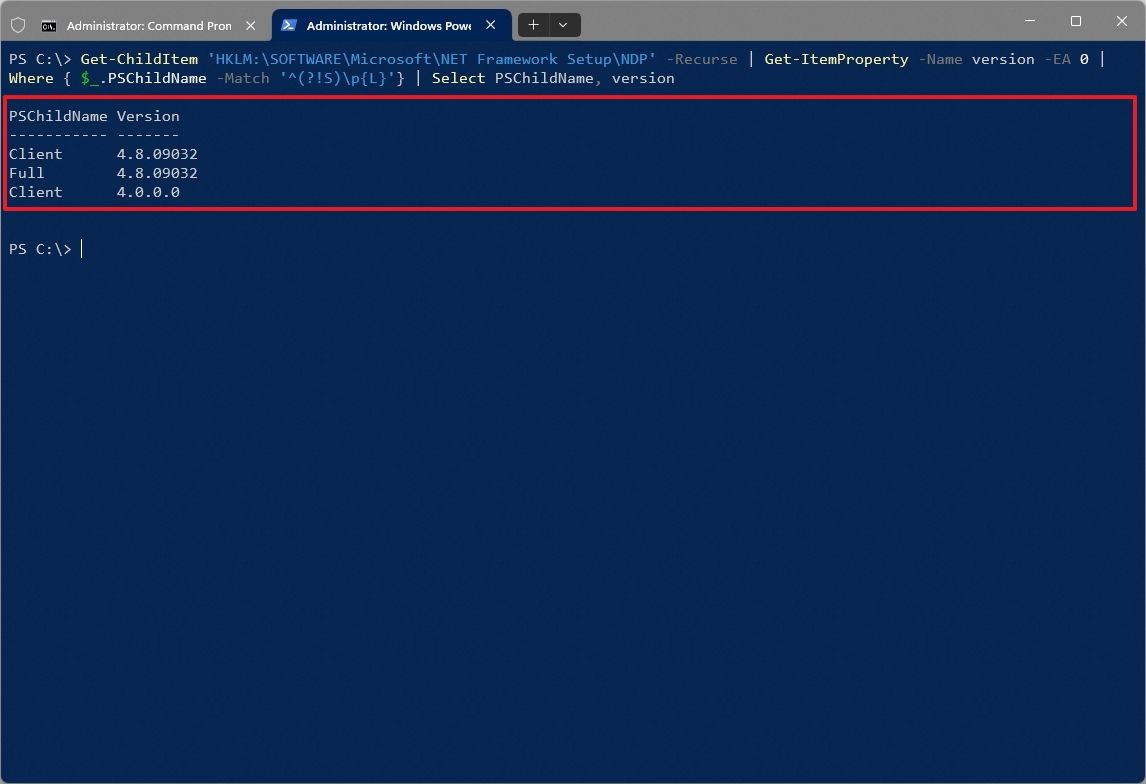Click the Version column header text
The height and width of the screenshot is (784, 1146).
pos(148,116)
